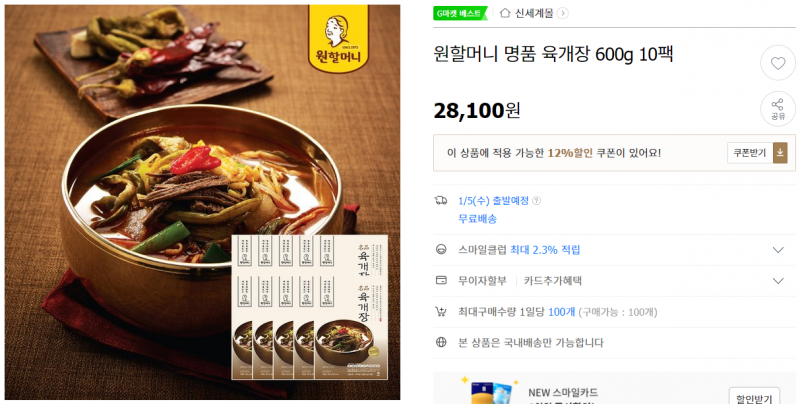Click the delivery truck icon

click(441, 201)
